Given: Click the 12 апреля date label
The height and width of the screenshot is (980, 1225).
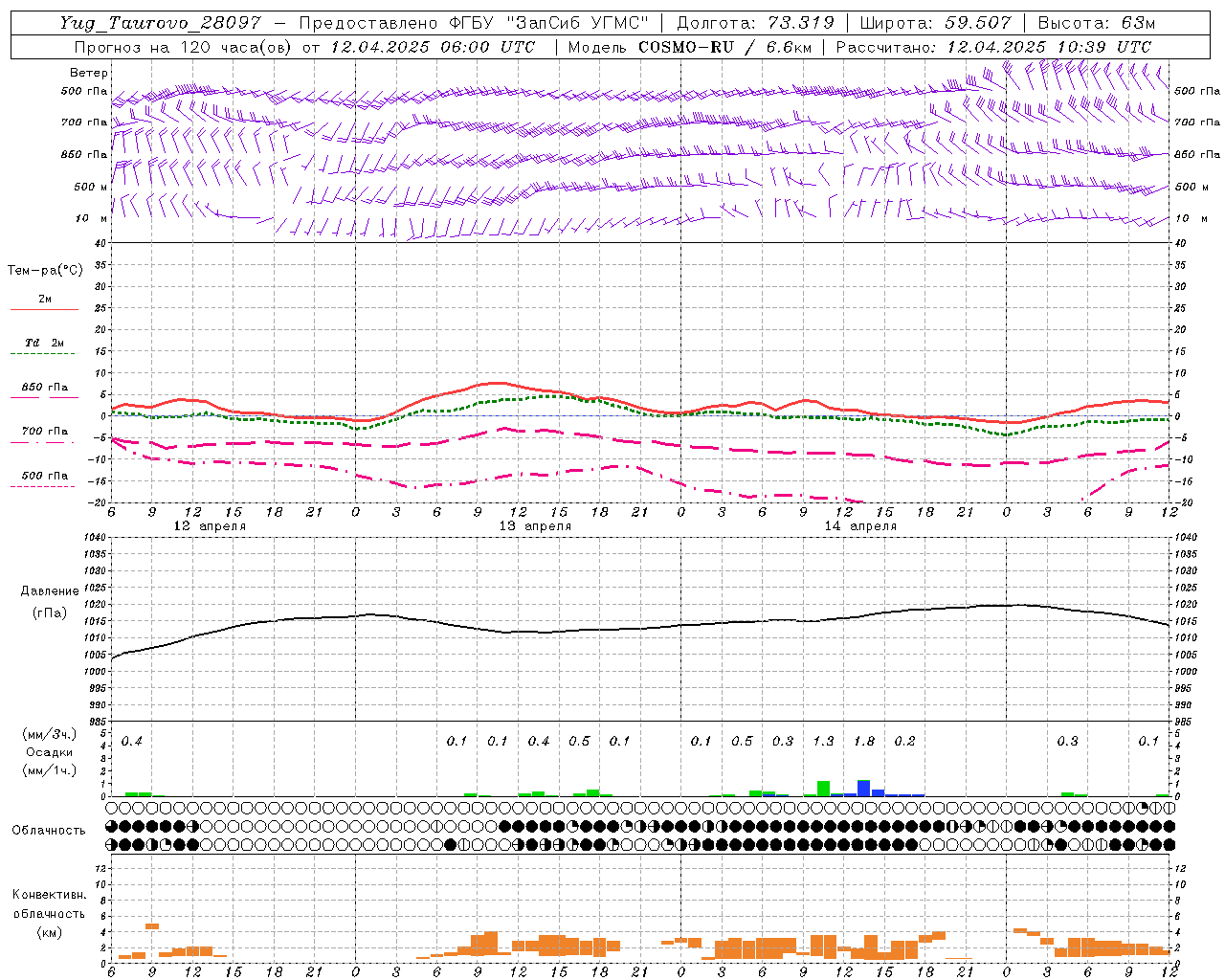Looking at the screenshot, I should (x=210, y=526).
